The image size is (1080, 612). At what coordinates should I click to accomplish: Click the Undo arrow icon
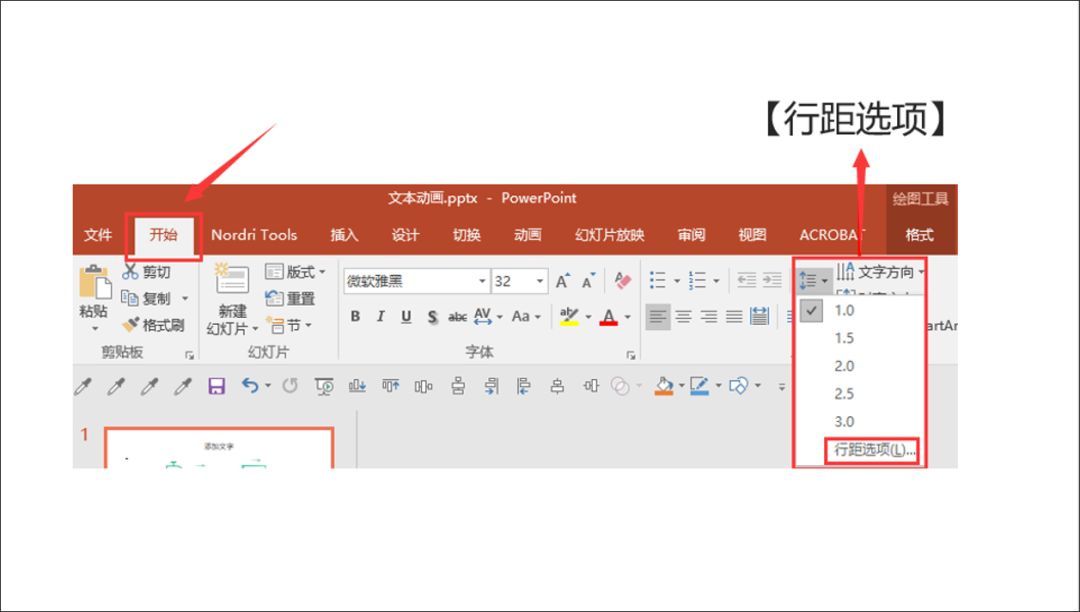coord(249,386)
